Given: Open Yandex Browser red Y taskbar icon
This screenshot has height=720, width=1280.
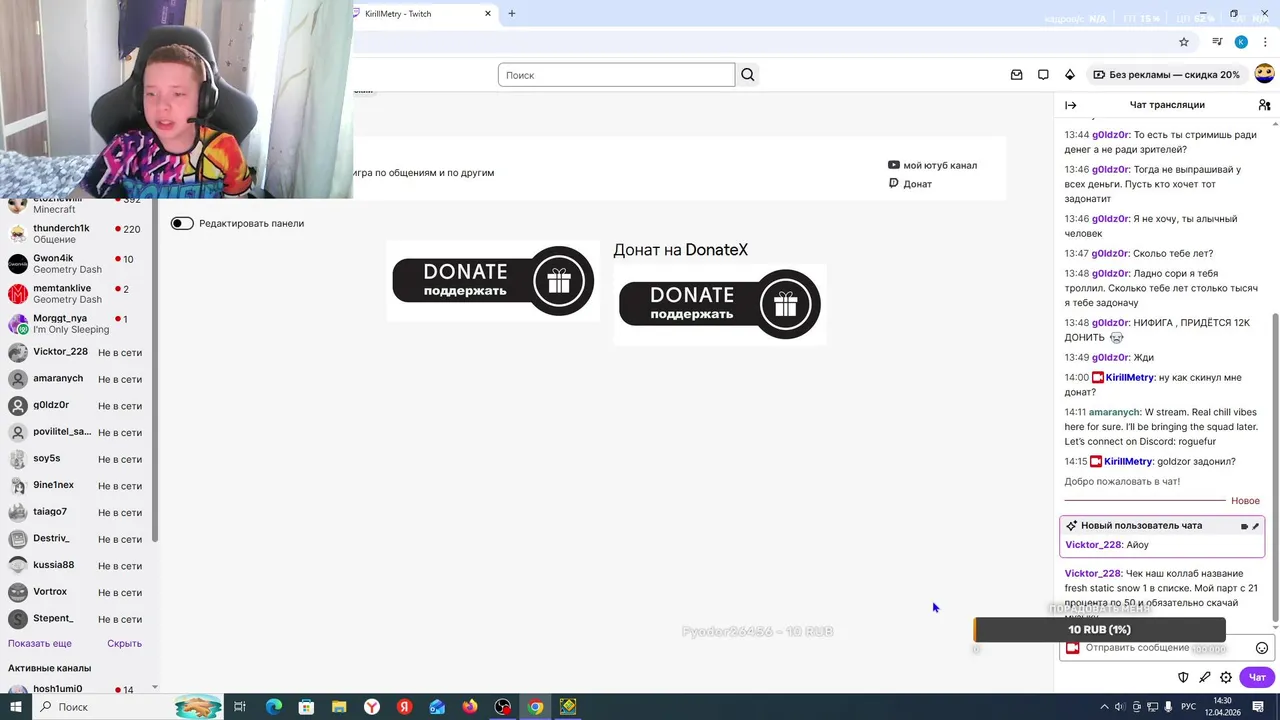Looking at the screenshot, I should (x=372, y=707).
